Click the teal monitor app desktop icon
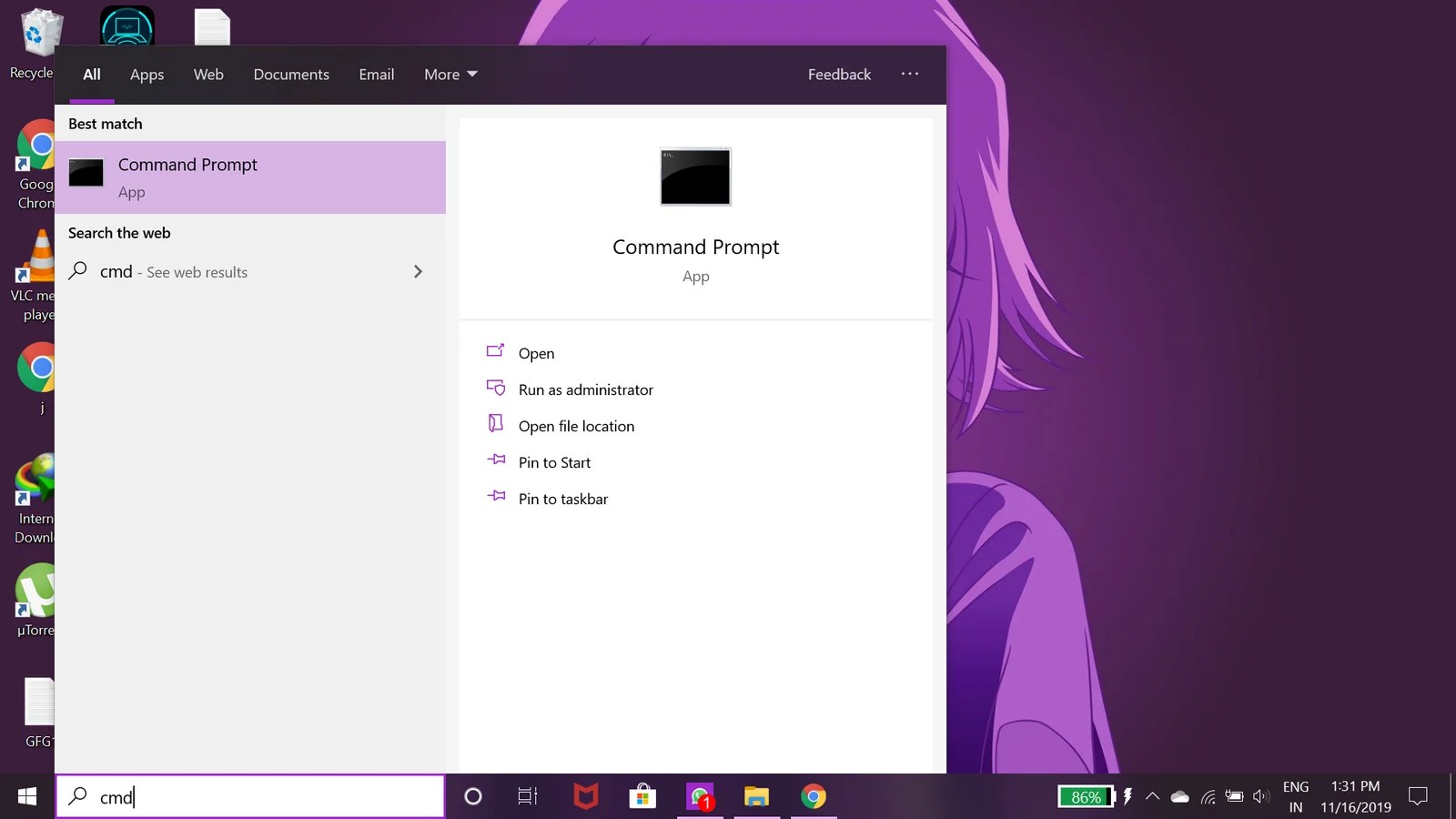This screenshot has width=1456, height=819. click(127, 25)
